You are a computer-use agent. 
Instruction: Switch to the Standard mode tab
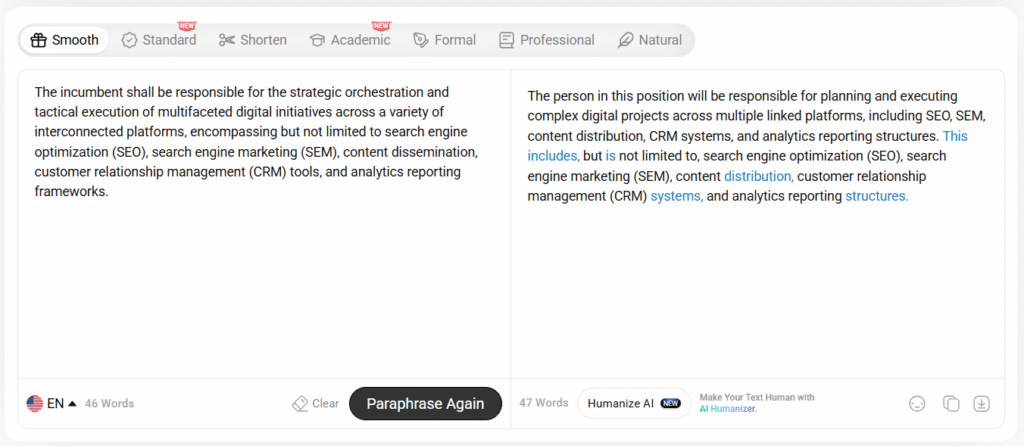tap(159, 40)
